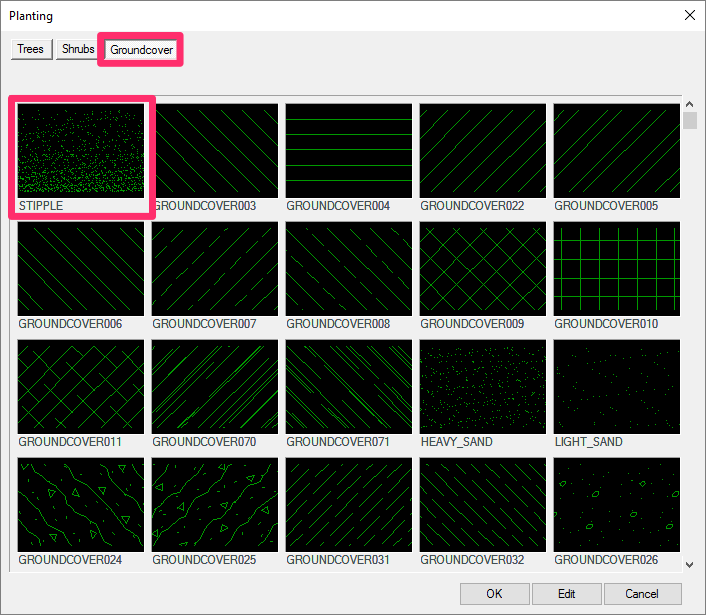
Task: Pick the GROUNDCOVER026 pebble pattern
Action: coord(617,505)
